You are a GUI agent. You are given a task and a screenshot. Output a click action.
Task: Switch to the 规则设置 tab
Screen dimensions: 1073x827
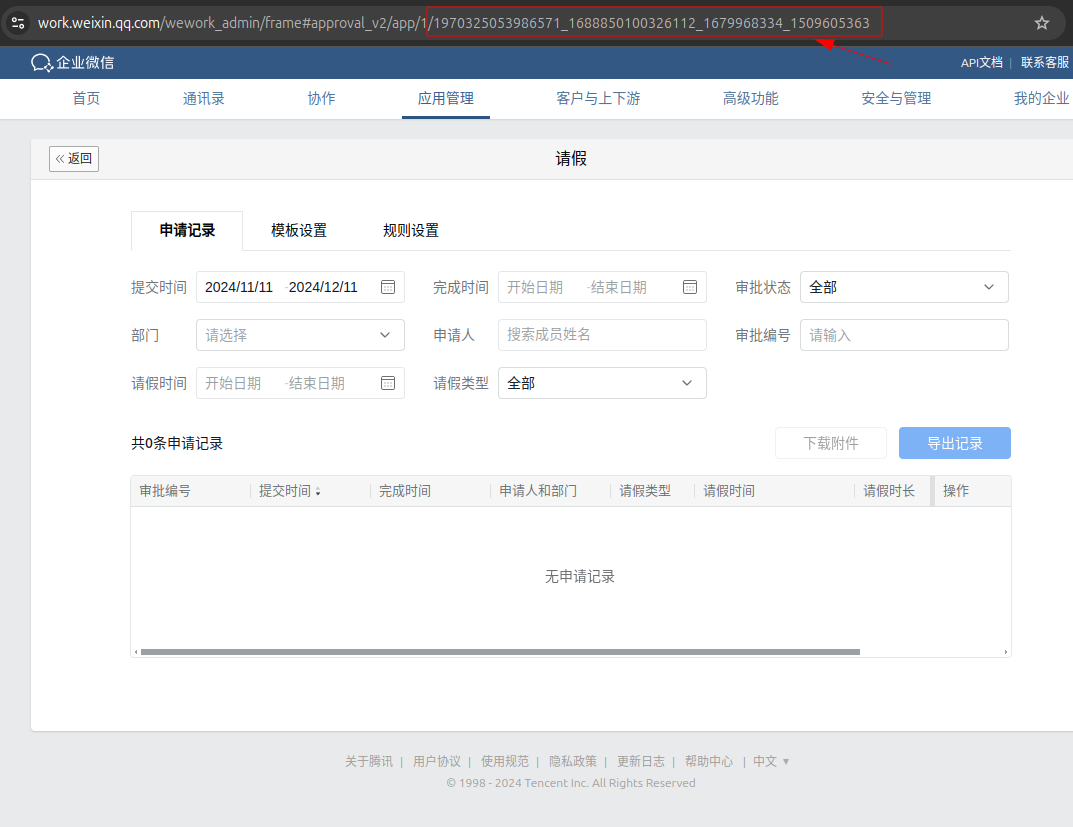(411, 230)
